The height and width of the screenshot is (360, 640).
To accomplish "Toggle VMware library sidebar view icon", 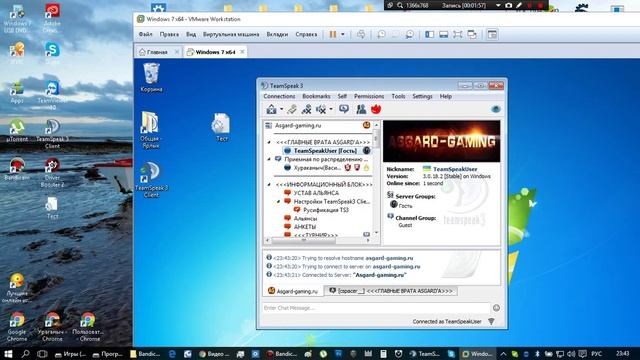I will (x=429, y=34).
